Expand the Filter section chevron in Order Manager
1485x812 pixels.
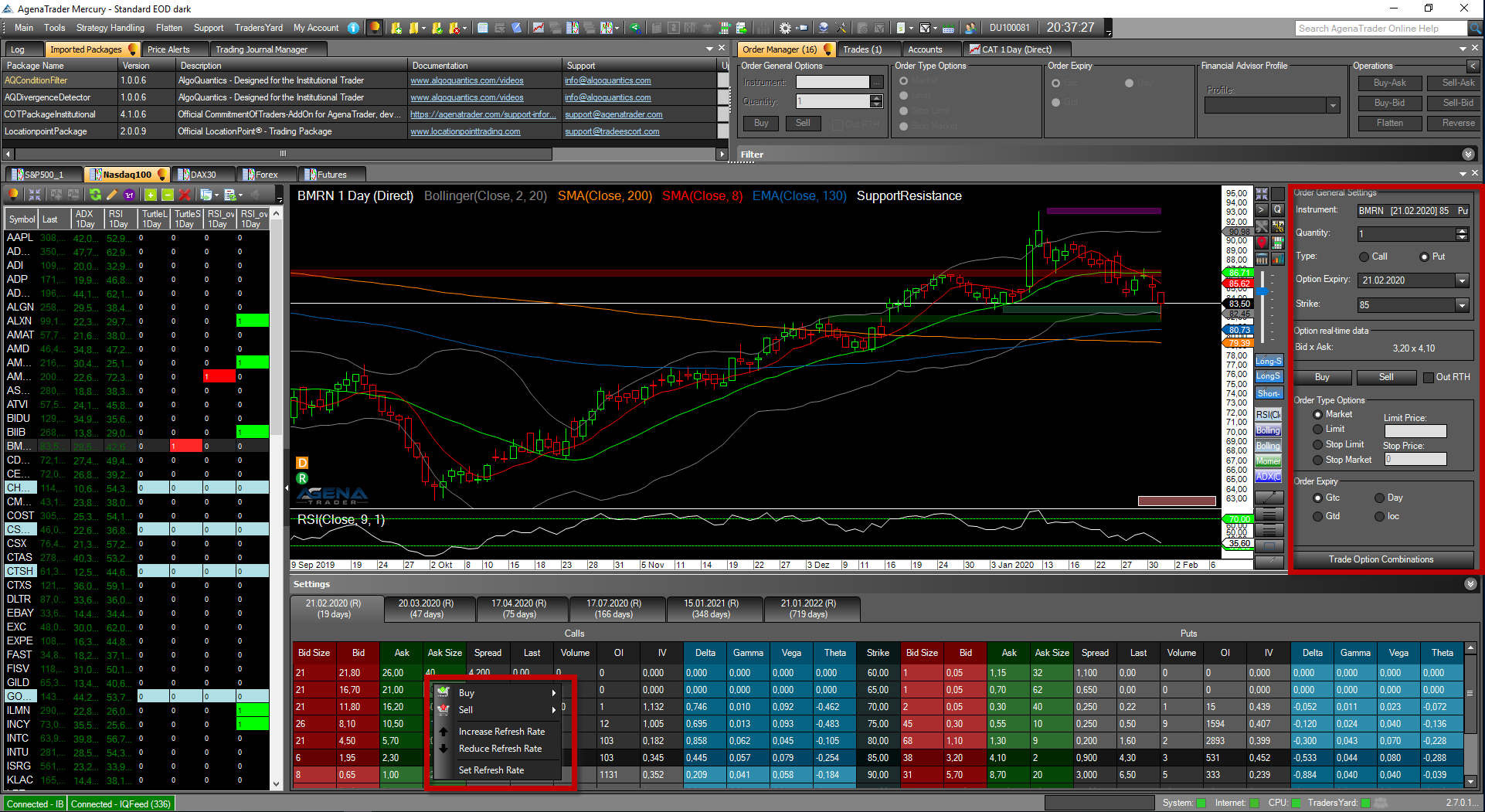pos(1468,155)
